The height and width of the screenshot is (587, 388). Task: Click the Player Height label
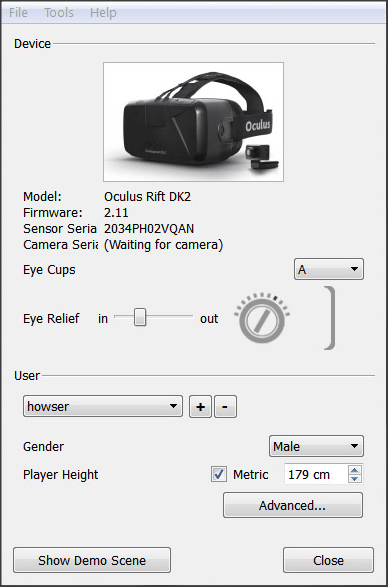[x=61, y=475]
